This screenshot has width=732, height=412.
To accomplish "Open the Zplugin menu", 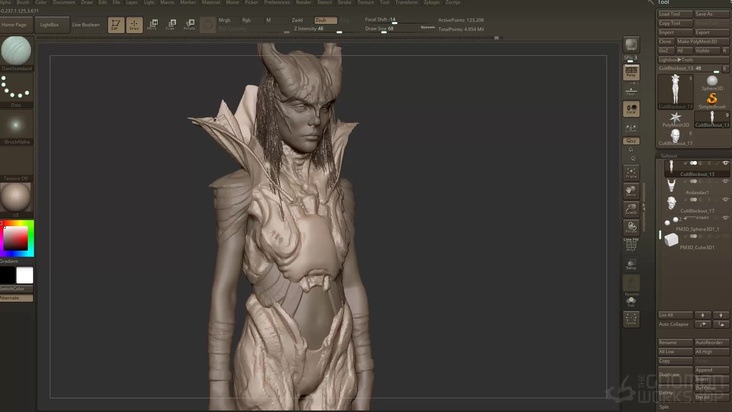I will (x=431, y=2).
